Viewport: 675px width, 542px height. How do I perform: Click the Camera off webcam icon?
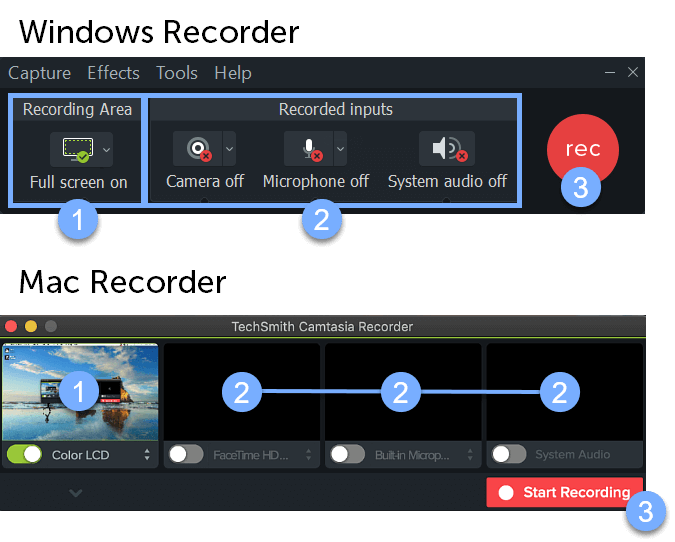pos(198,149)
